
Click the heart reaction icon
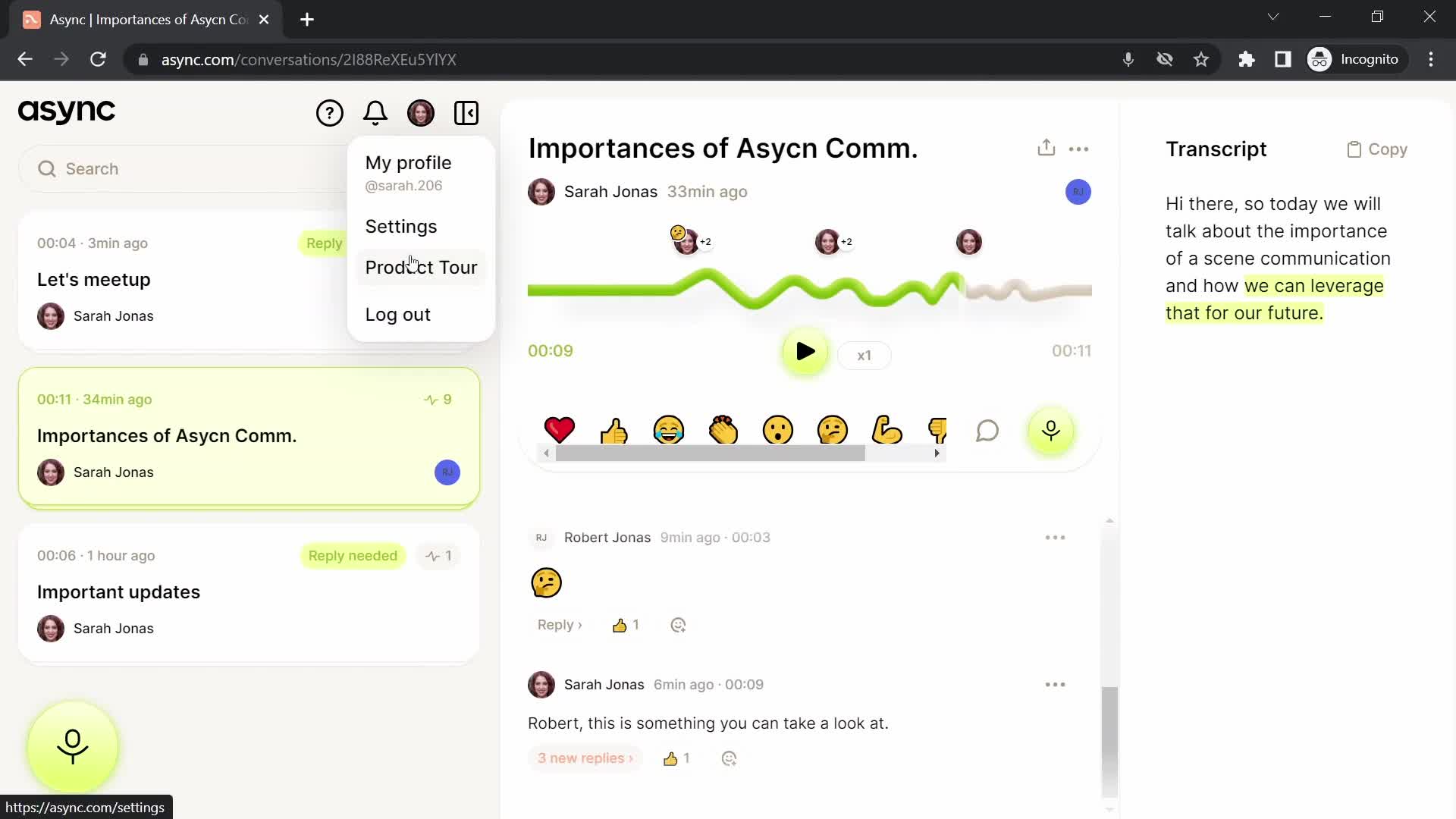point(559,429)
